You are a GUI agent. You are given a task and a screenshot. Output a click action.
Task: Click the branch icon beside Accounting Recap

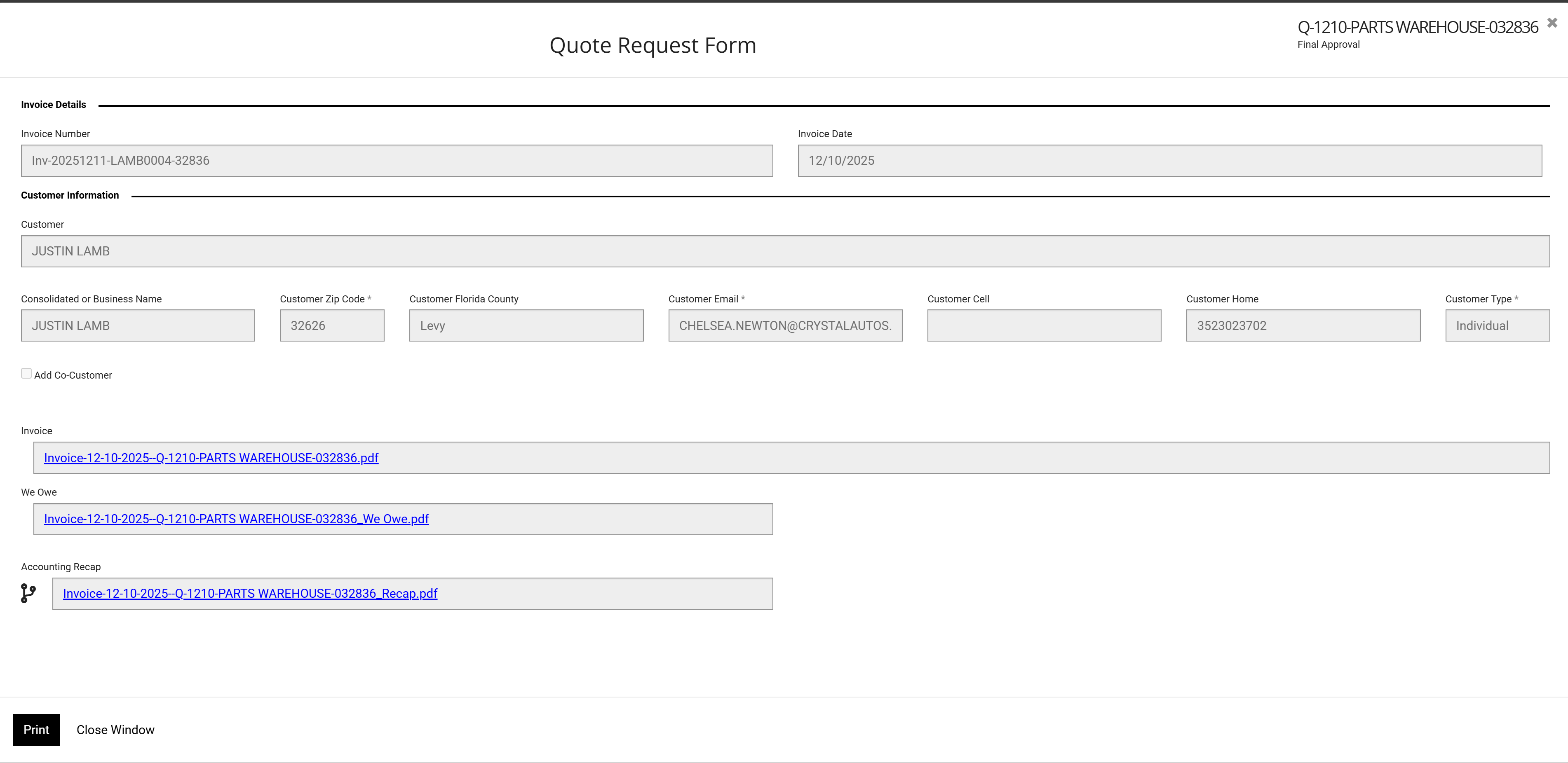[x=28, y=592]
